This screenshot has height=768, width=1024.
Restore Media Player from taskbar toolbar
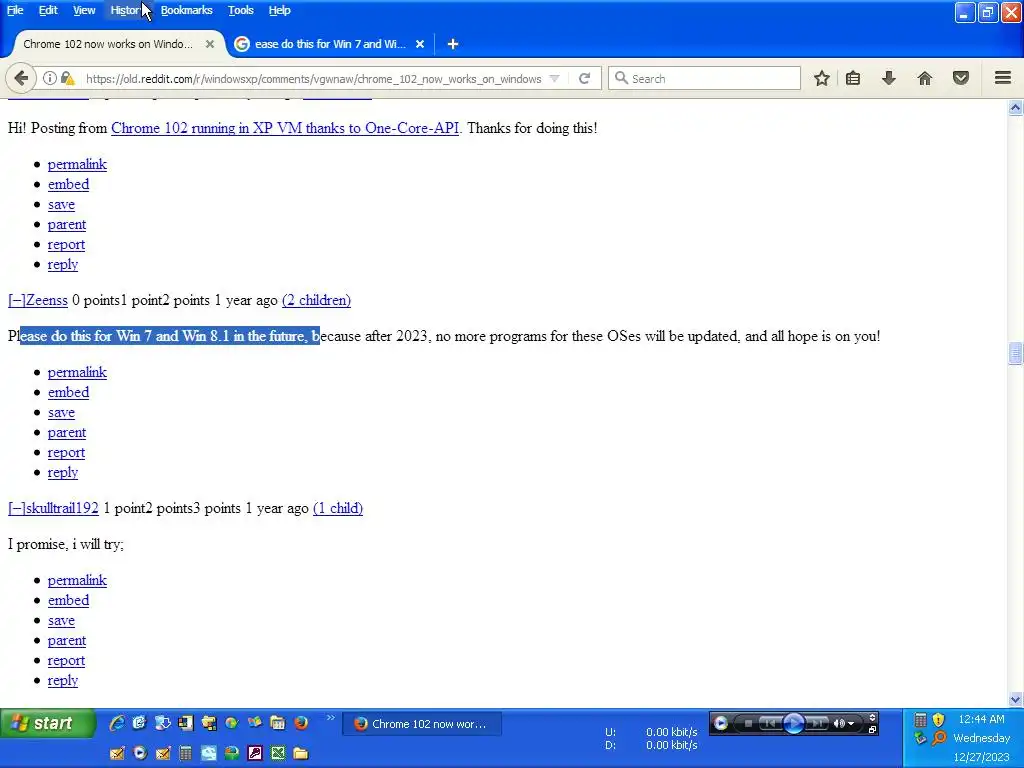click(x=872, y=729)
